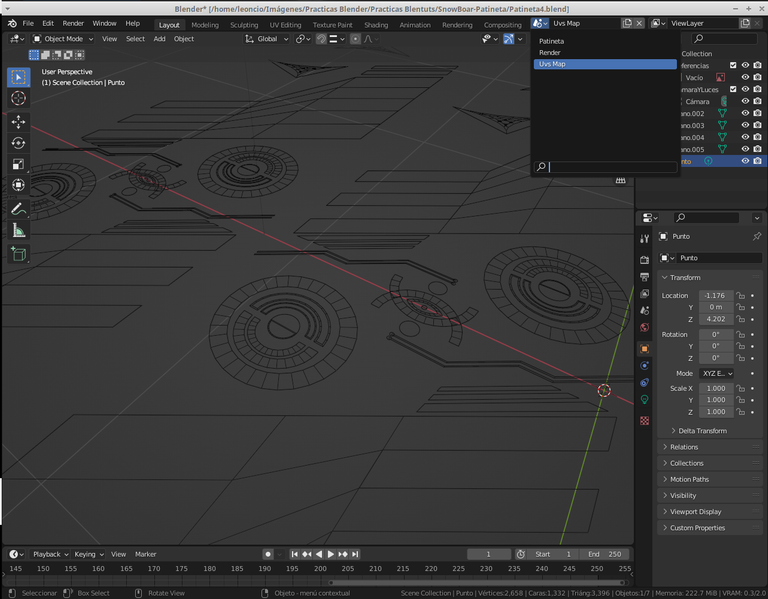This screenshot has width=768, height=599.
Task: Hide the selected Punto object in the outliner
Action: point(745,161)
